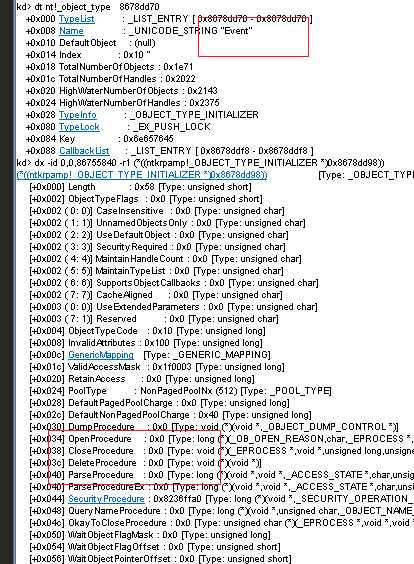This screenshot has height=564, width=414.
Task: Click the CallbackList link
Action: pos(84,151)
